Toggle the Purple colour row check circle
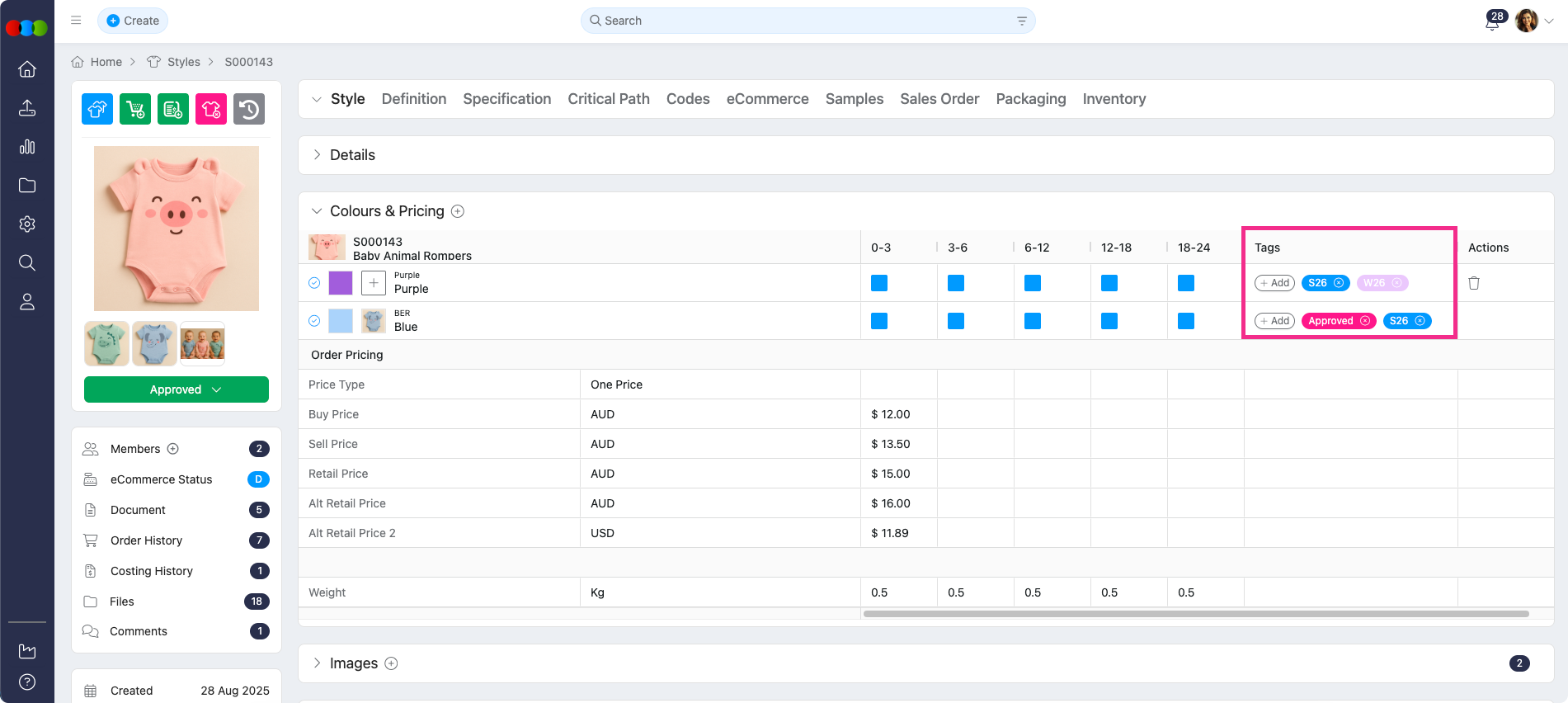Screen dimensions: 1568x703 pyautogui.click(x=314, y=283)
